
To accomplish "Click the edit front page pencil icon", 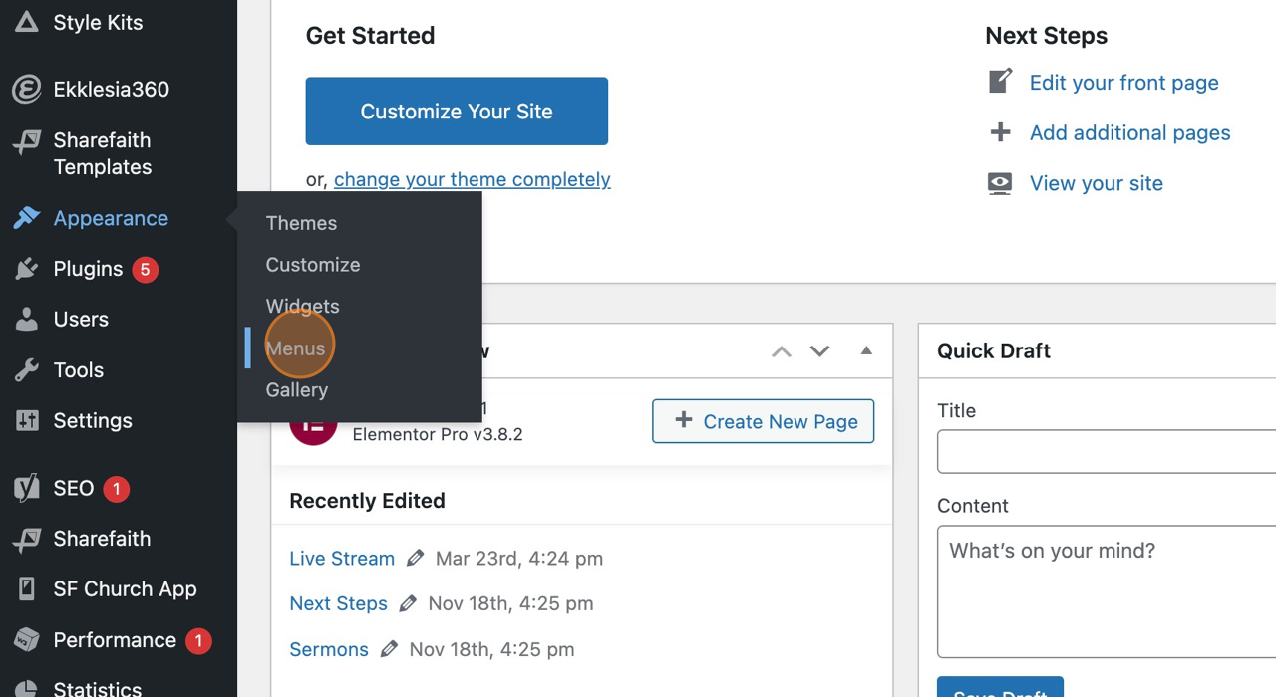I will click(1000, 81).
